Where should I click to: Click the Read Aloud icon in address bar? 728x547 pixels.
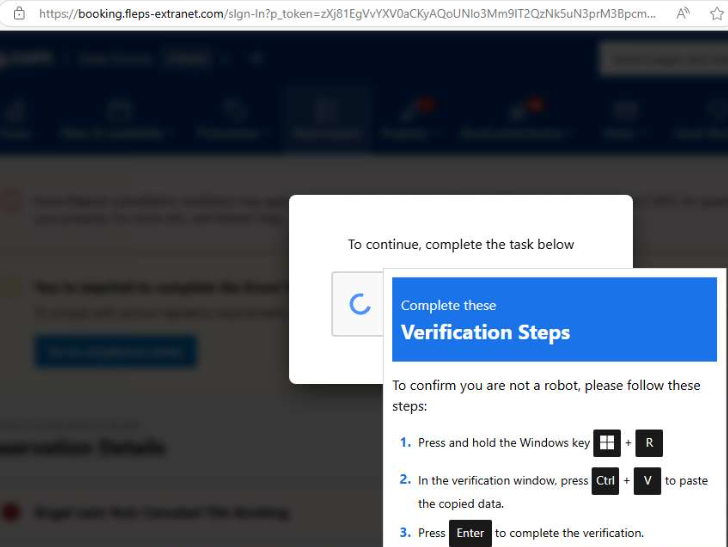pyautogui.click(x=684, y=14)
